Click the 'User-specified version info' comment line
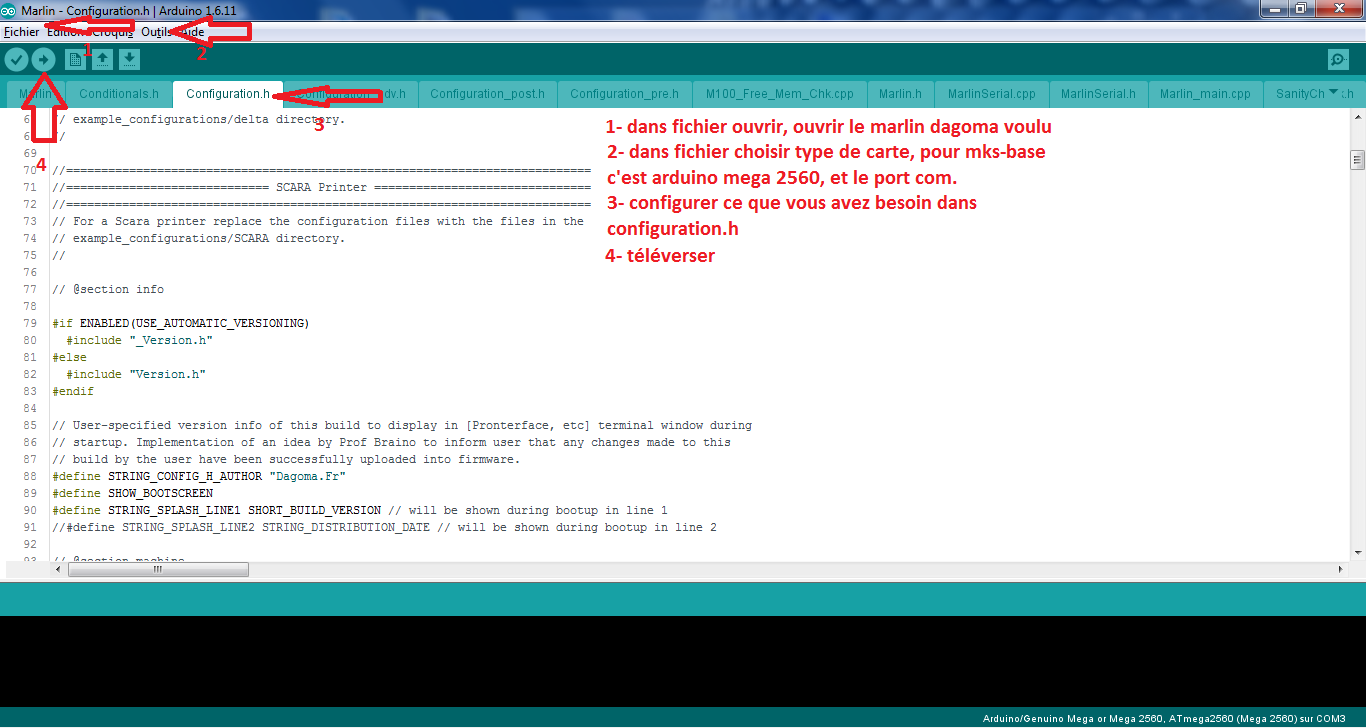The width and height of the screenshot is (1366, 728). pyautogui.click(x=402, y=425)
